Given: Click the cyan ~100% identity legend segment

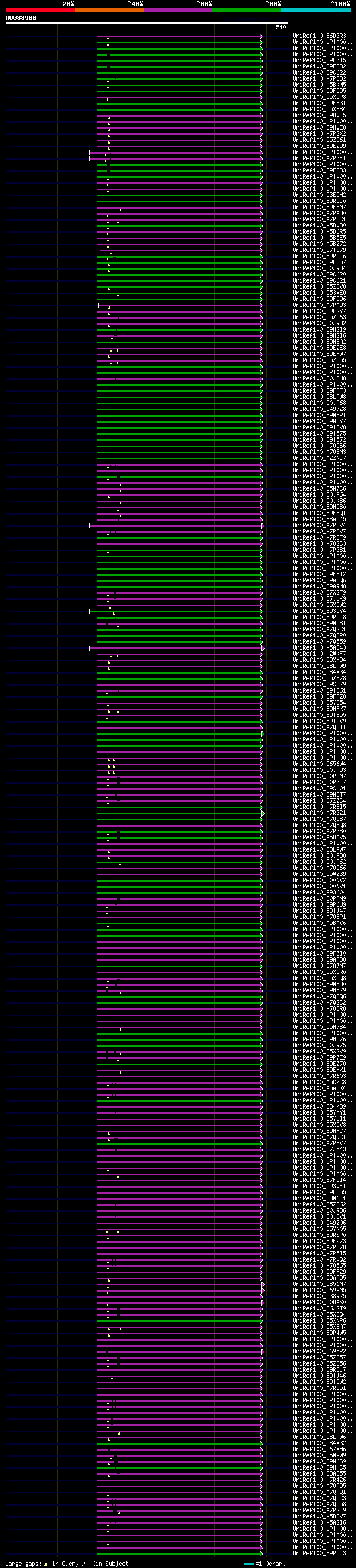Looking at the screenshot, I should point(316,10).
